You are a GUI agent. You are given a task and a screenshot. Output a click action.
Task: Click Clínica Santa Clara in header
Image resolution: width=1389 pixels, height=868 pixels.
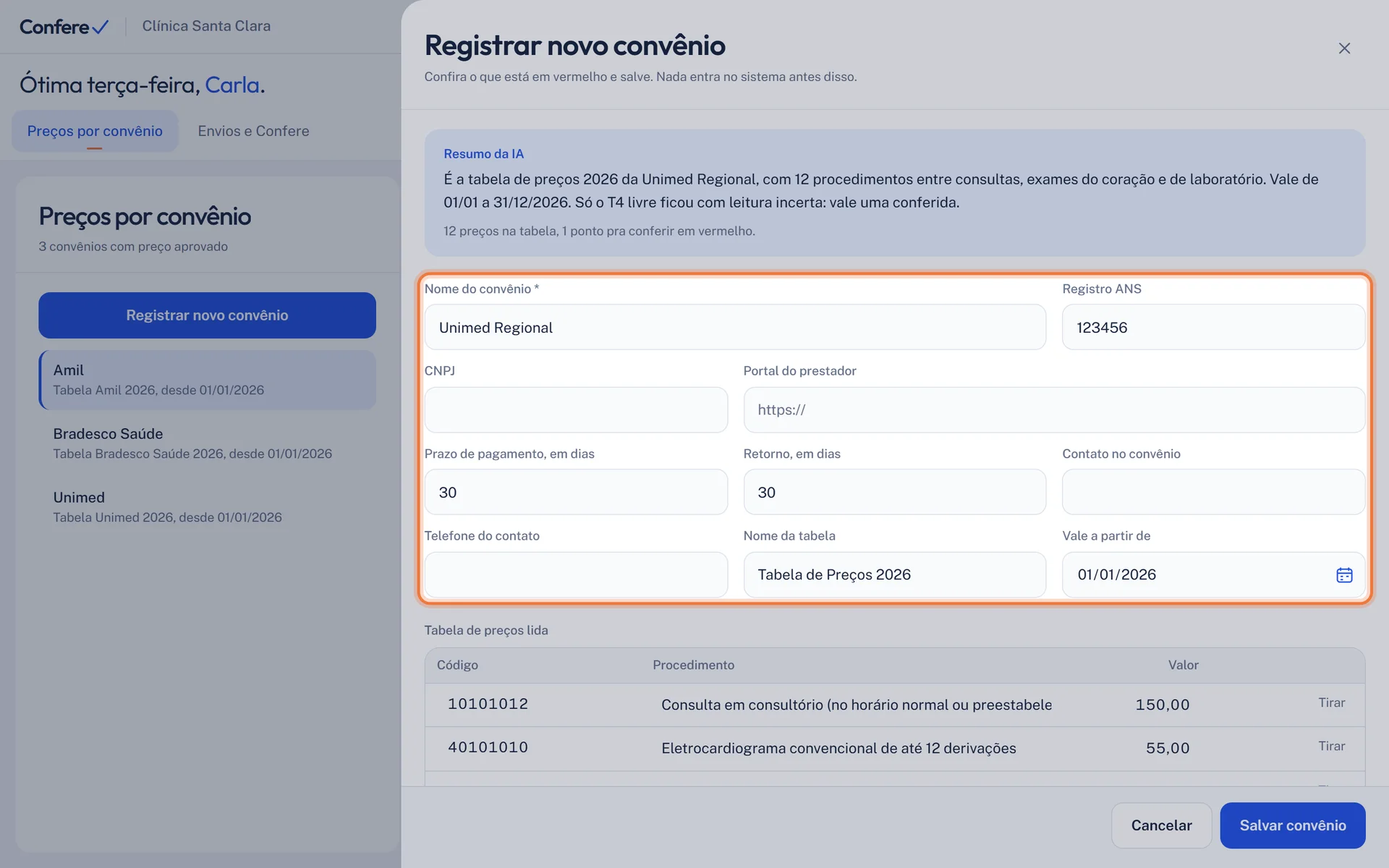[x=206, y=26]
